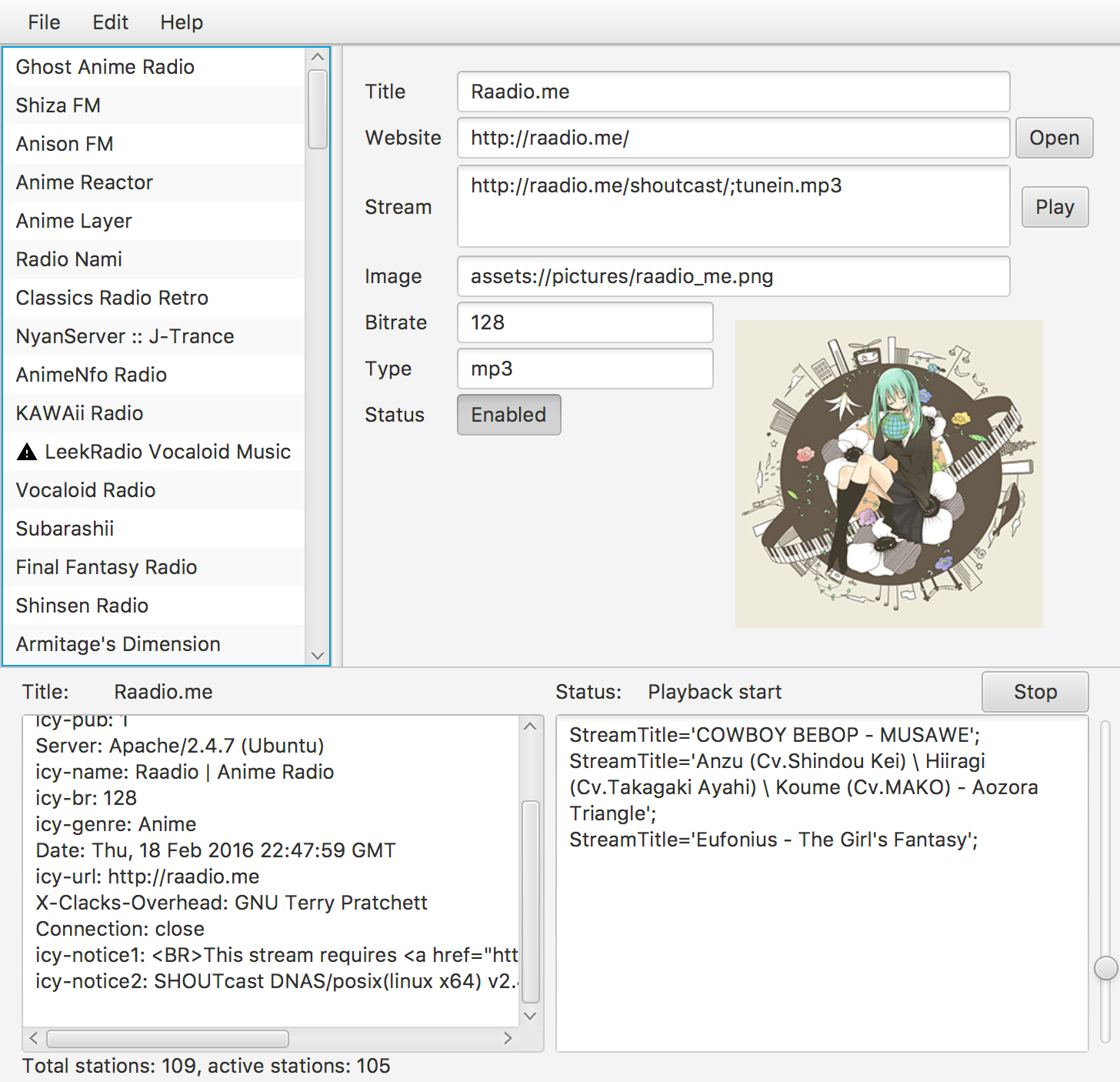Focus the Website URL field
The image size is (1120, 1082).
(734, 138)
